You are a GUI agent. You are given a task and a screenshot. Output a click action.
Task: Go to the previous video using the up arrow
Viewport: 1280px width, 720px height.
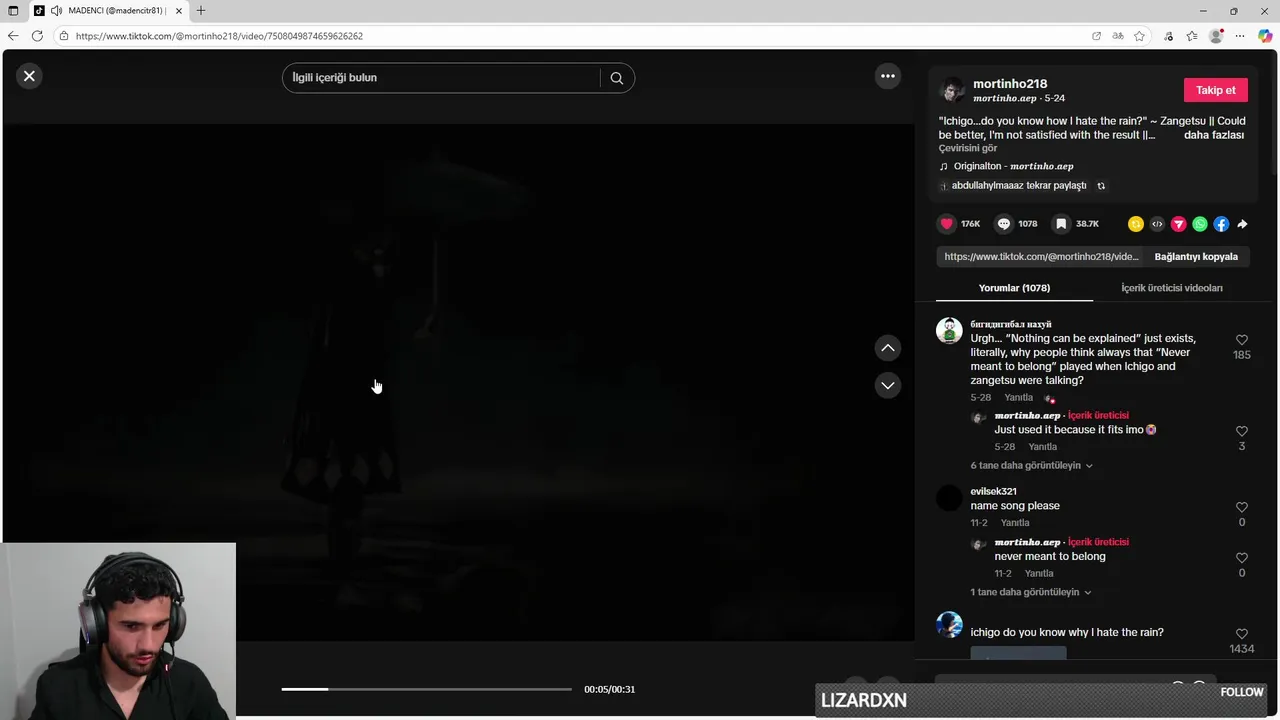888,348
